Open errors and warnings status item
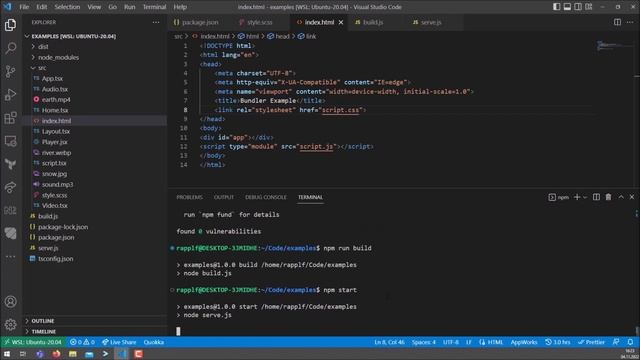Image resolution: width=640 pixels, height=360 pixels. pos(82,342)
